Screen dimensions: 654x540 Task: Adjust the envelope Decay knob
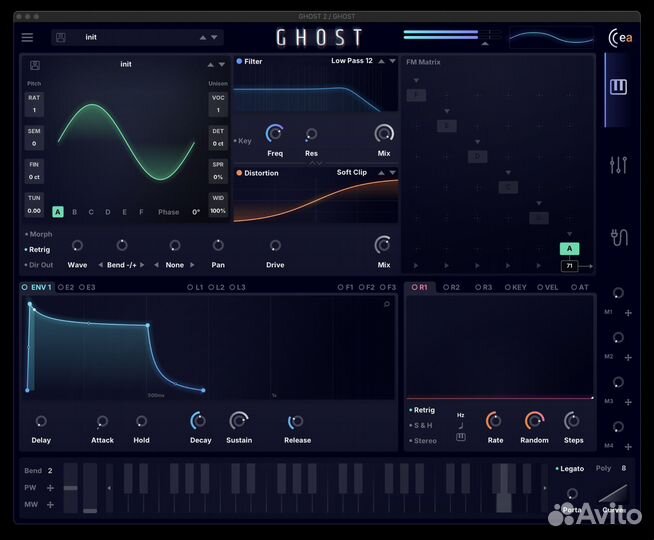[x=199, y=421]
